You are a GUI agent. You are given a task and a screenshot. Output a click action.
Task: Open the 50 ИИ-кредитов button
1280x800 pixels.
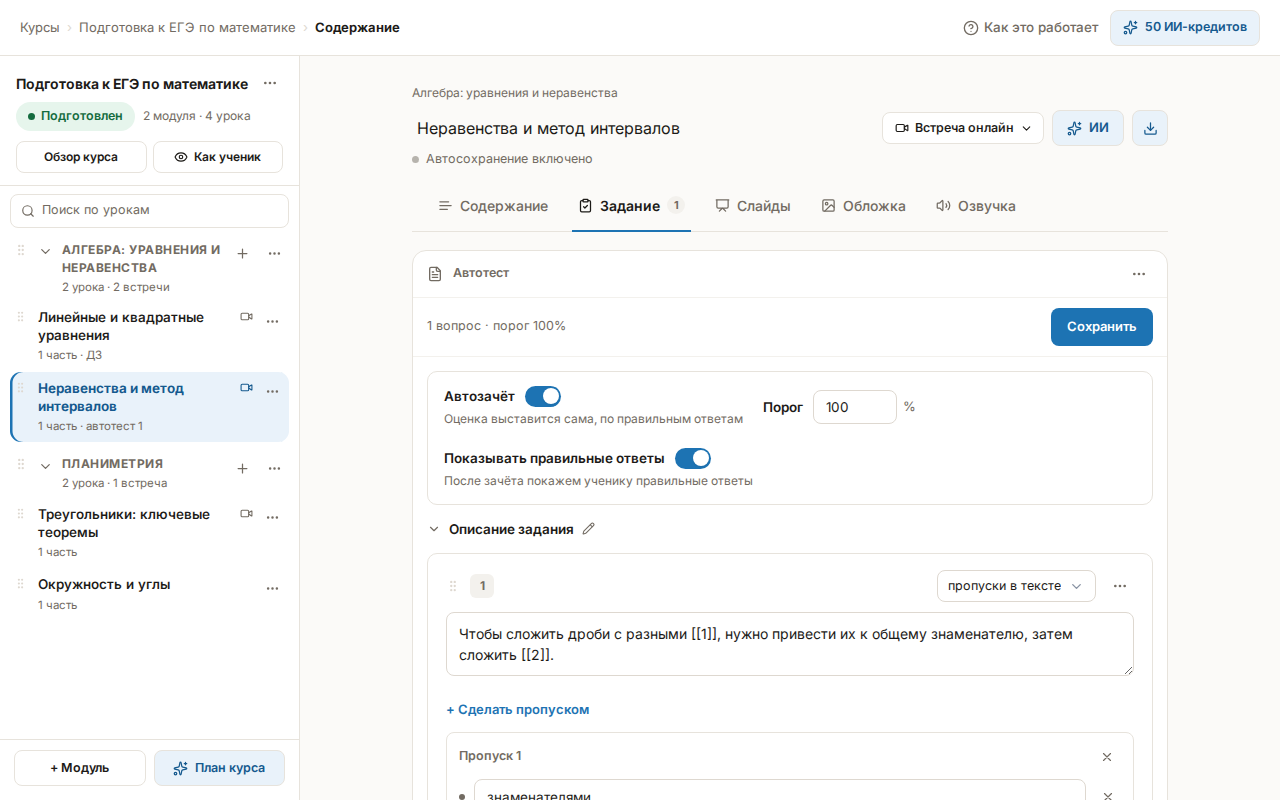(1185, 28)
